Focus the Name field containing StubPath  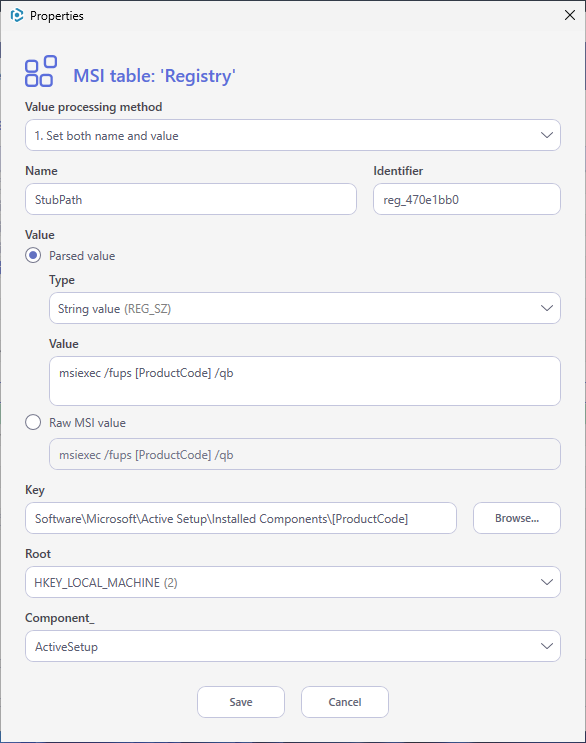[191, 199]
